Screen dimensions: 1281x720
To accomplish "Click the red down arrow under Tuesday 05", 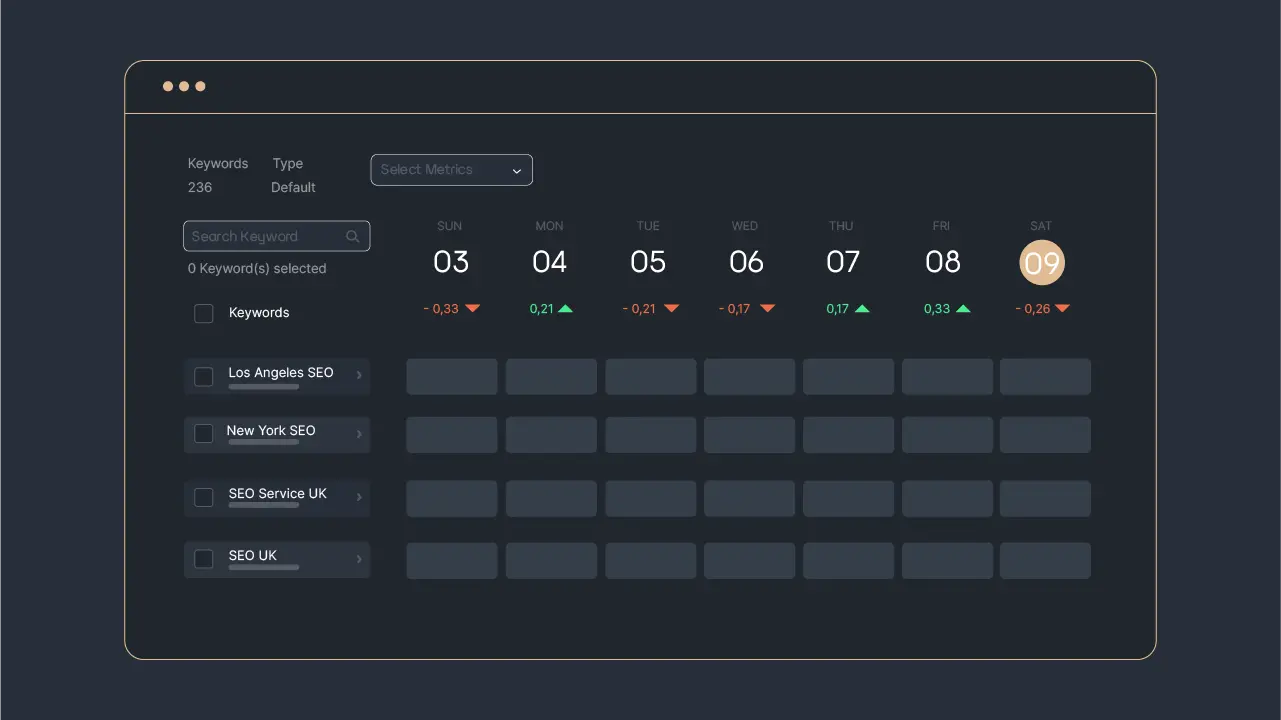I will [x=672, y=309].
